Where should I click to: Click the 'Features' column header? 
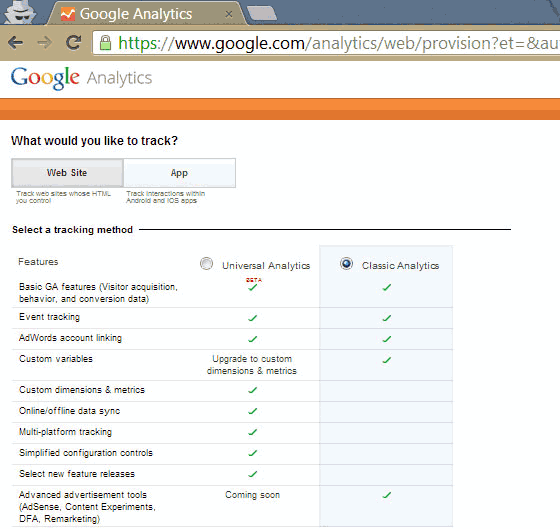tap(38, 262)
